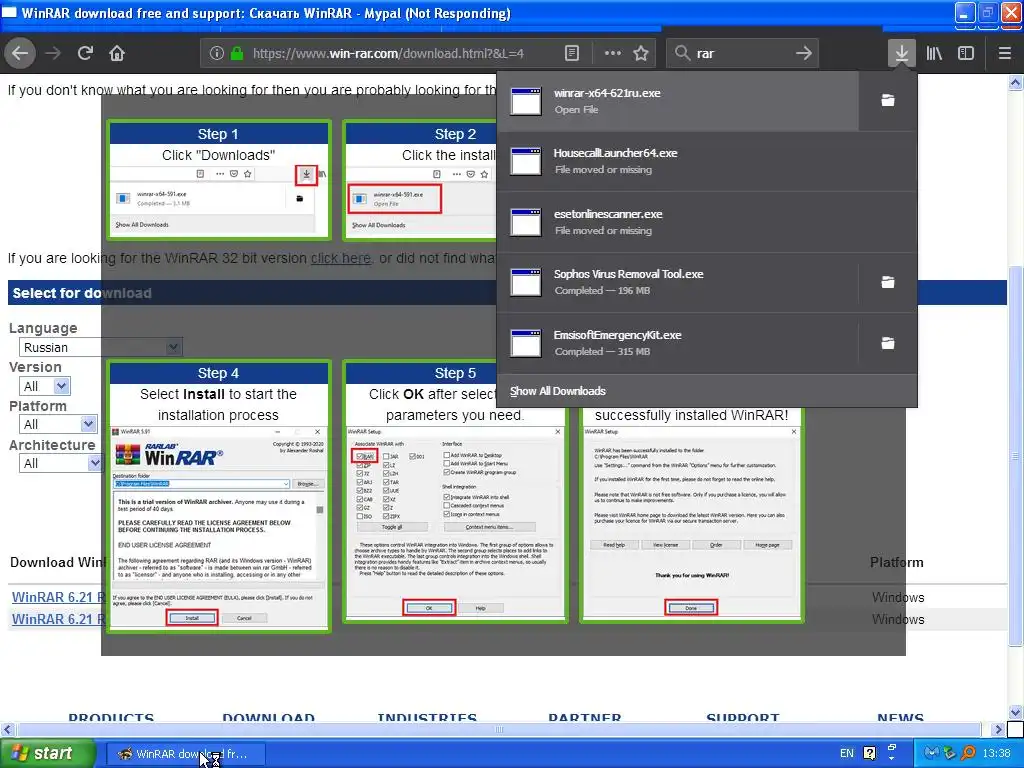Image resolution: width=1024 pixels, height=768 pixels.
Task: Click the taskbar help question mark icon
Action: point(870,754)
